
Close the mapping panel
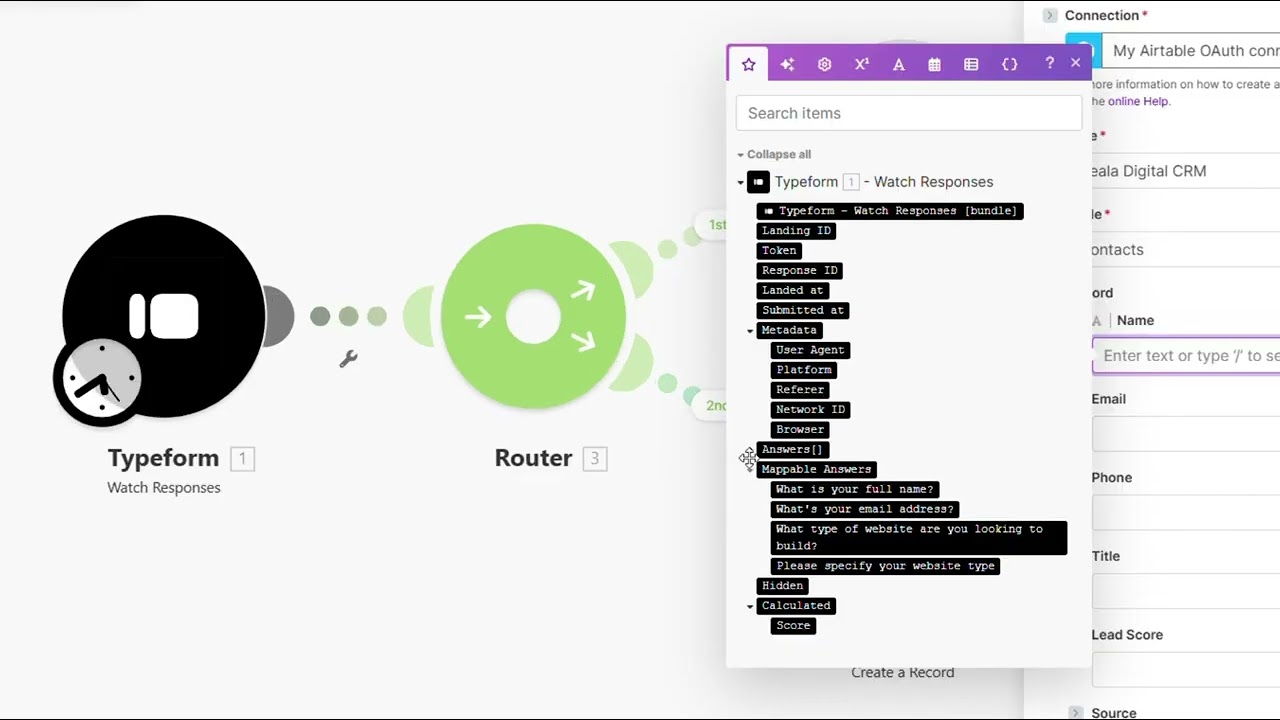(x=1076, y=63)
